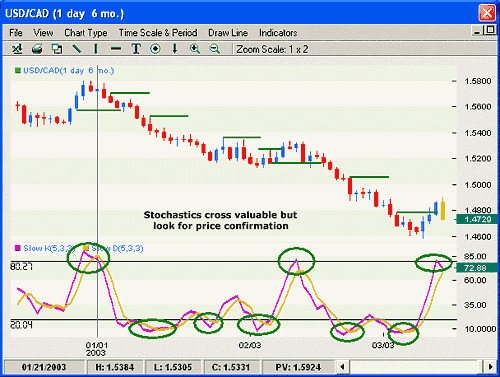Click the 01/01 2003 date axis label

(97, 349)
